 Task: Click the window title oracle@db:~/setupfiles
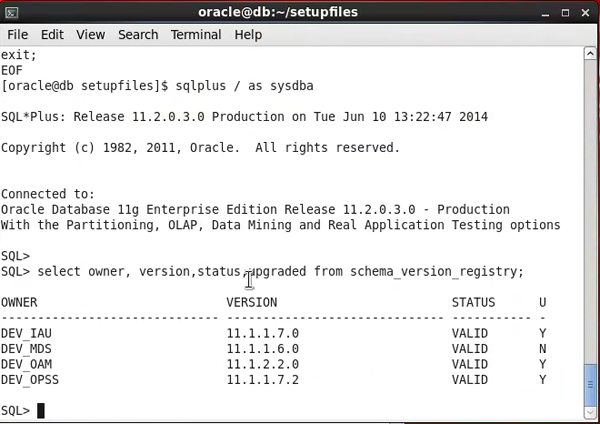point(278,12)
